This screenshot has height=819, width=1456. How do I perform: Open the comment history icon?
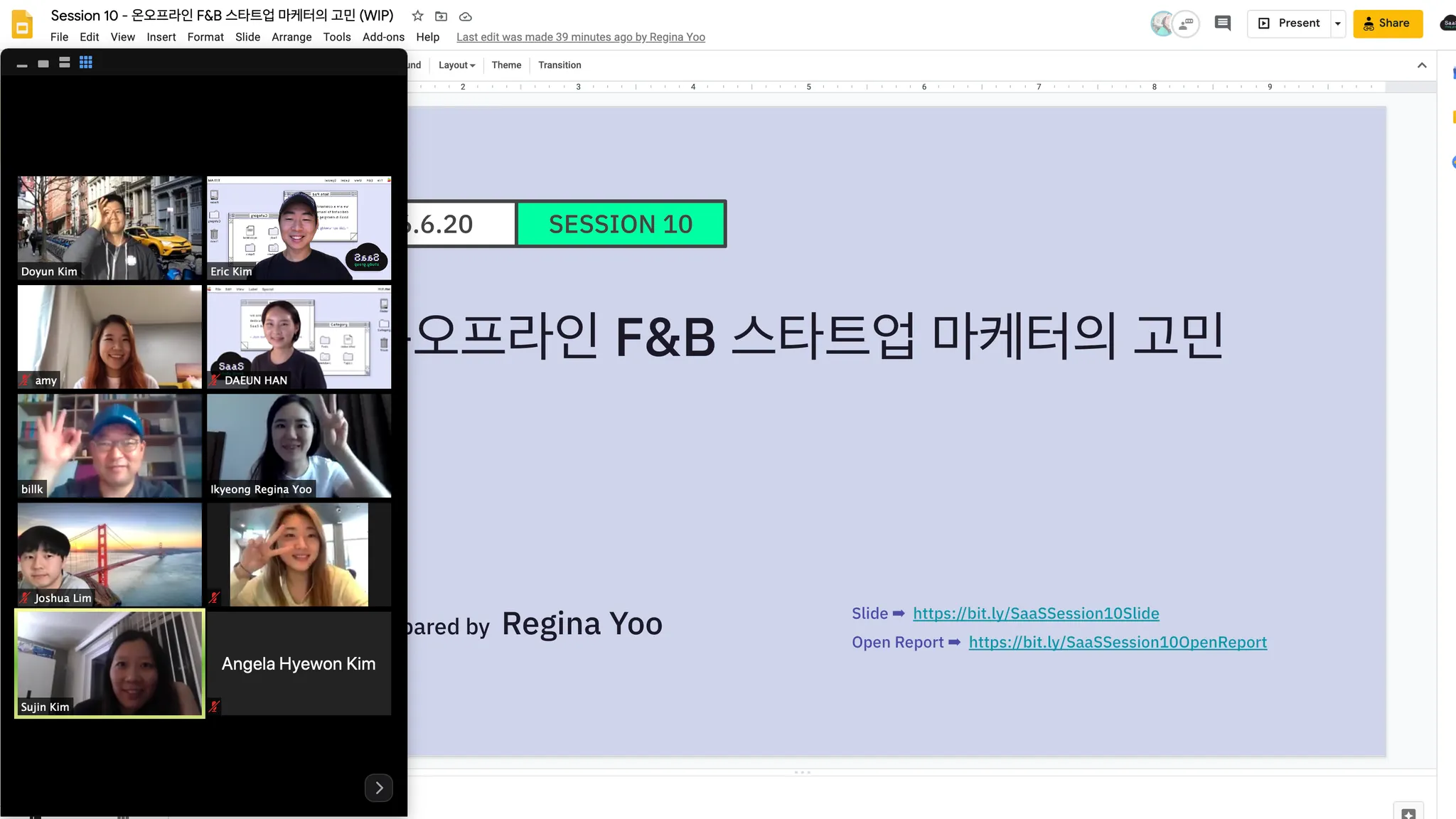point(1223,23)
